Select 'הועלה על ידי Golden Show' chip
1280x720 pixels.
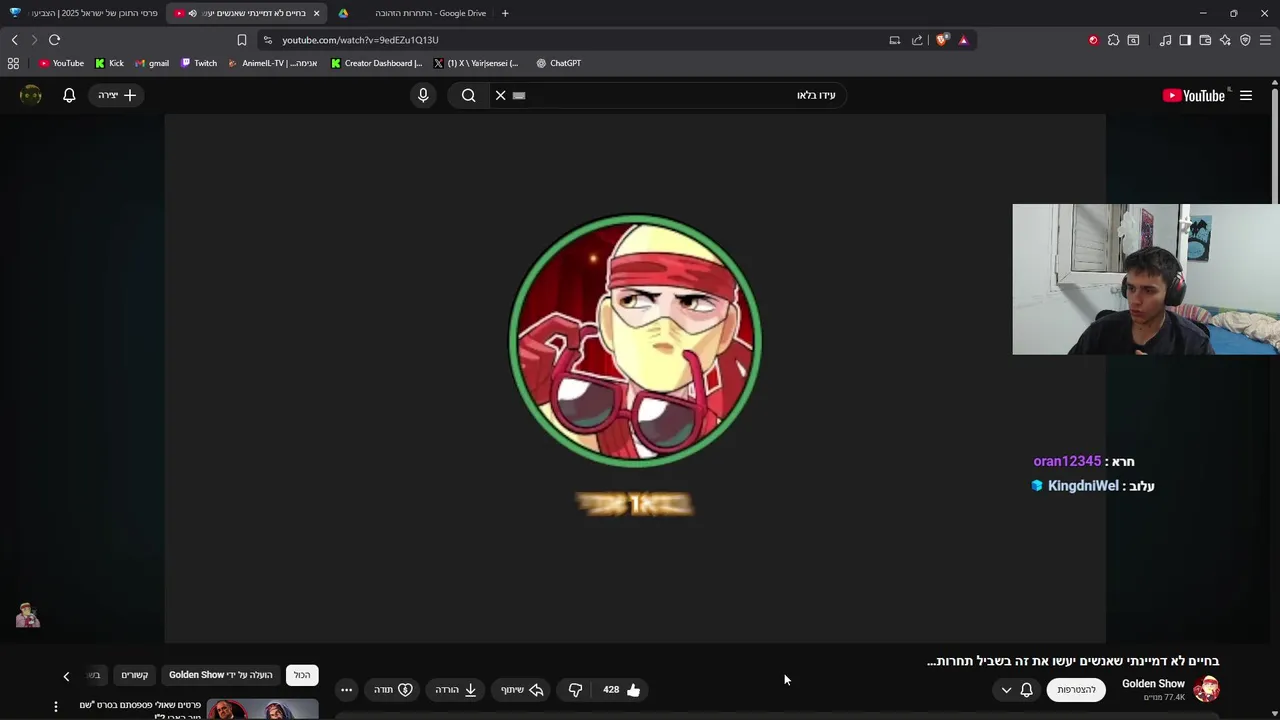[x=221, y=675]
